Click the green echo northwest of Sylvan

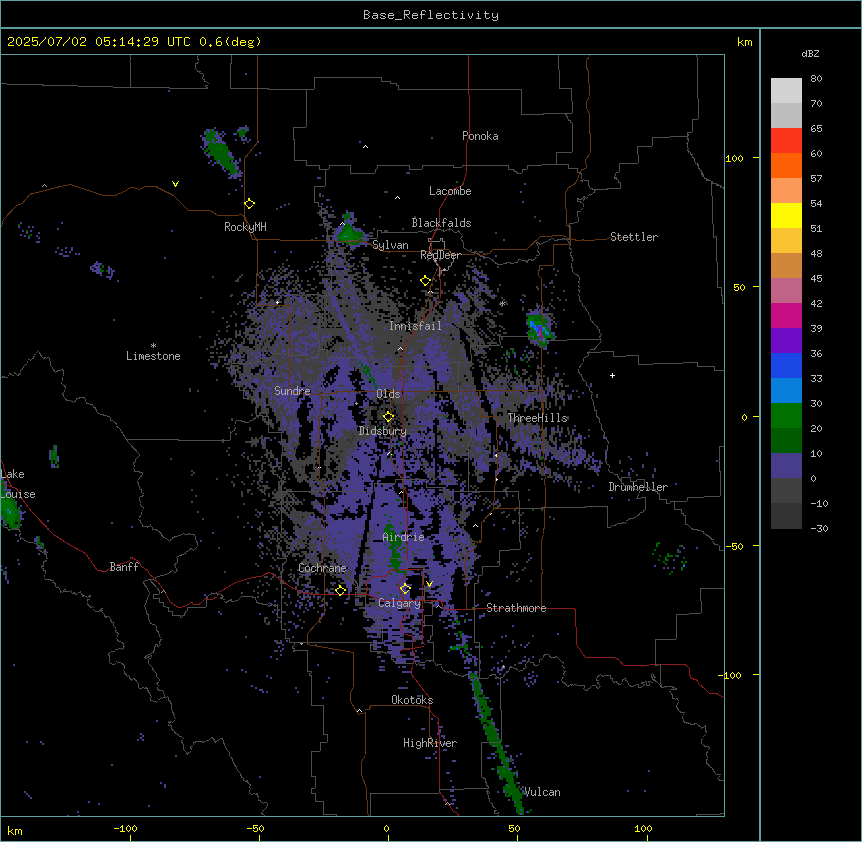pyautogui.click(x=350, y=232)
